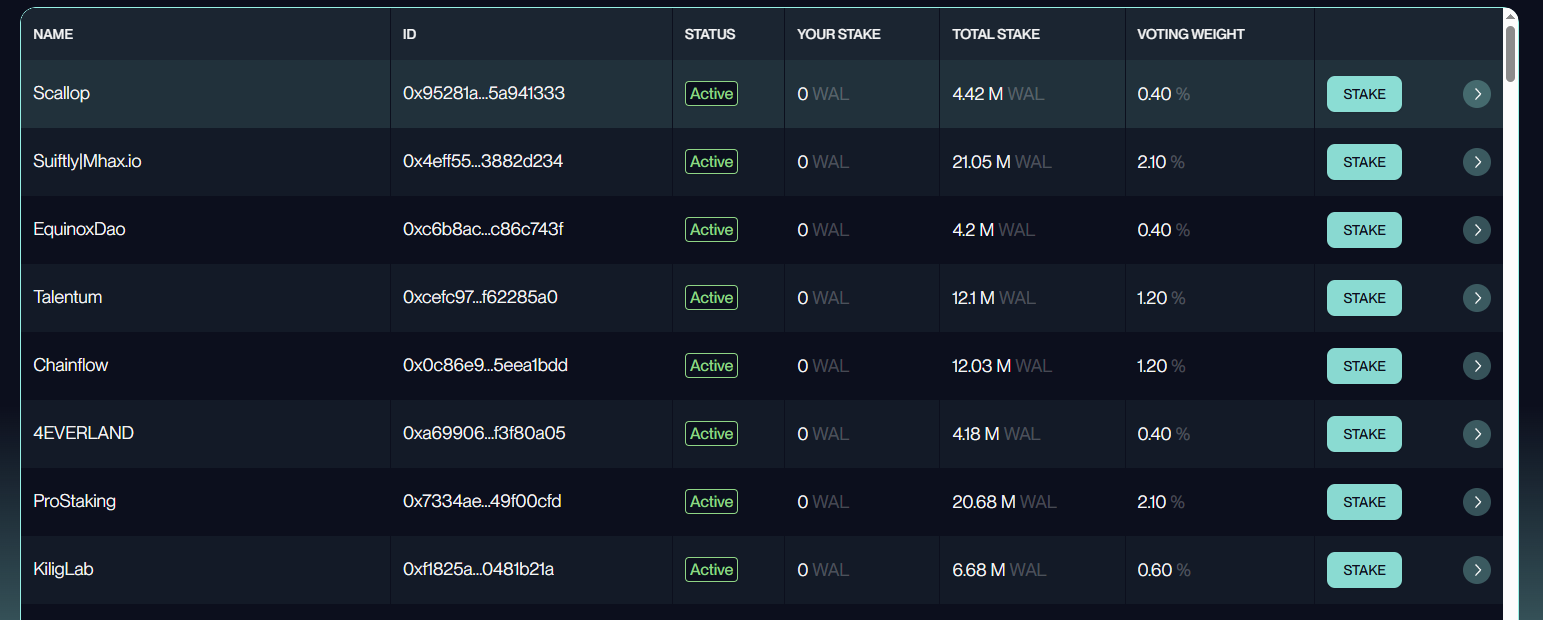The image size is (1543, 620).
Task: Click ID 0xc6b8ac...c86c743f
Action: (483, 229)
